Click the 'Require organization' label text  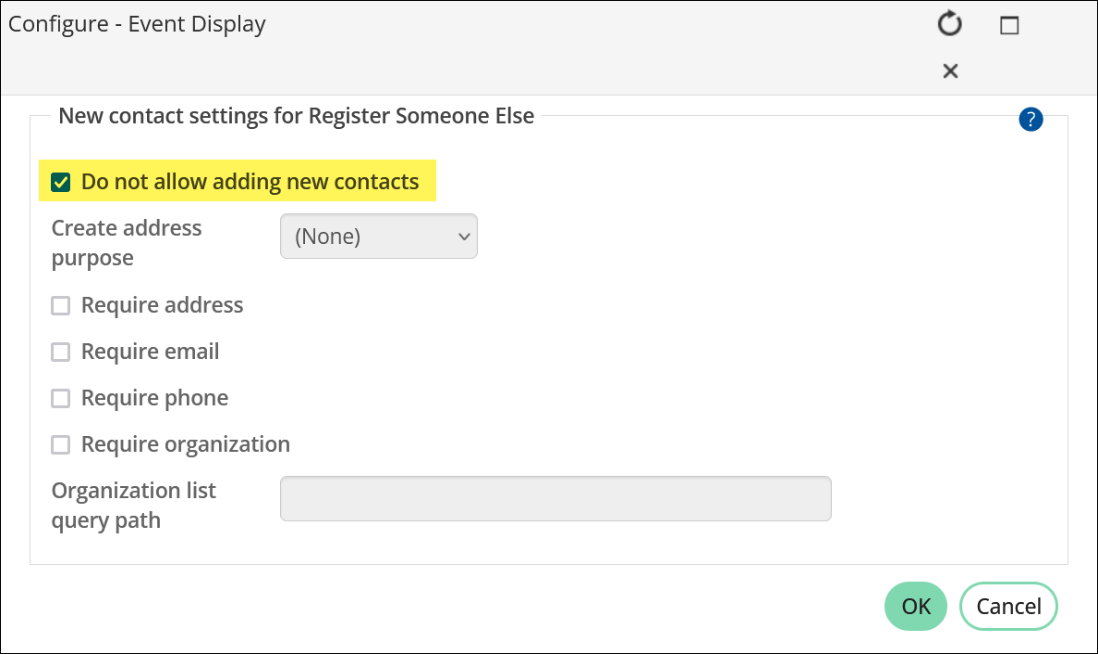186,445
